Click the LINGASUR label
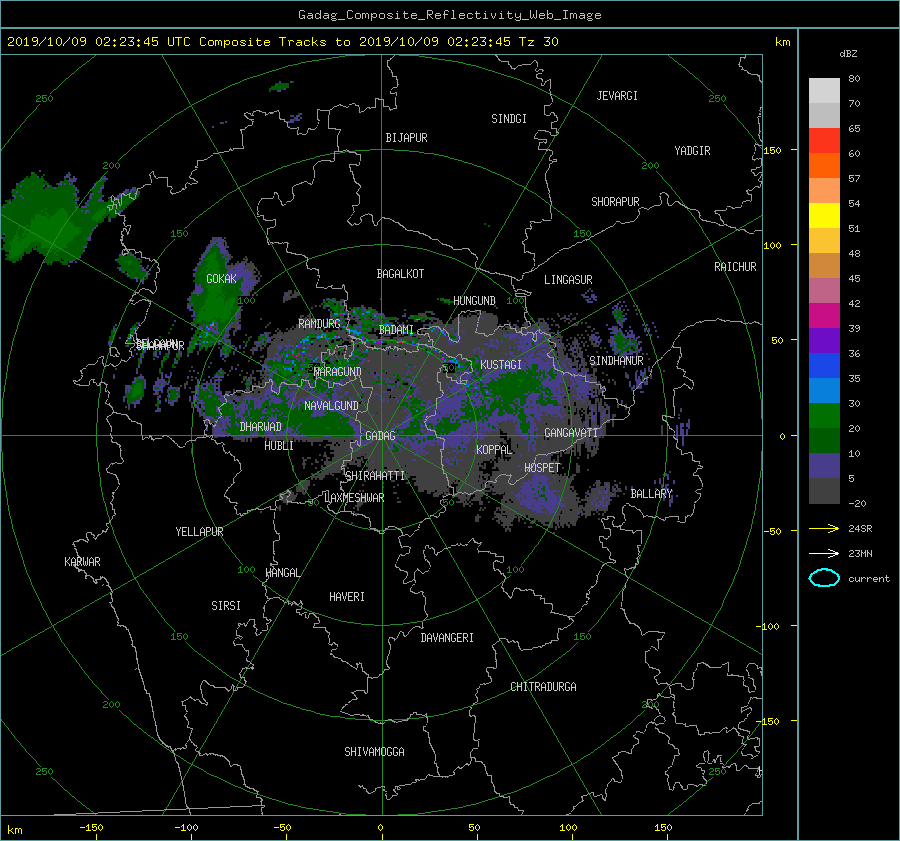The image size is (900, 841). [568, 280]
